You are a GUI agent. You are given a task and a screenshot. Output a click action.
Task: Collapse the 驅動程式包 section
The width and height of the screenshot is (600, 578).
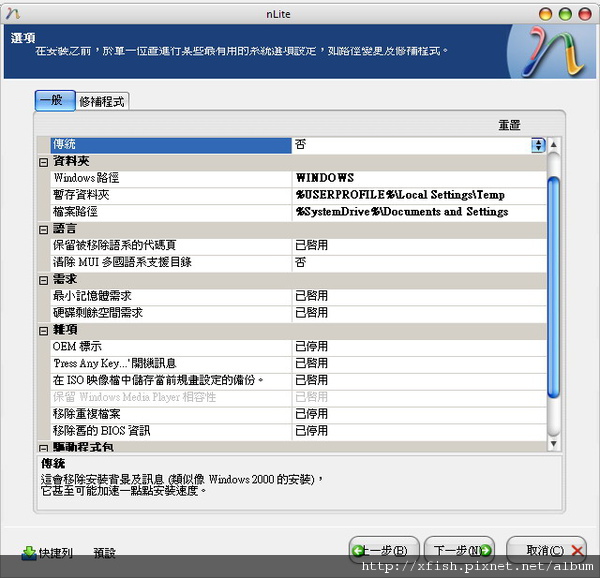tap(43, 448)
